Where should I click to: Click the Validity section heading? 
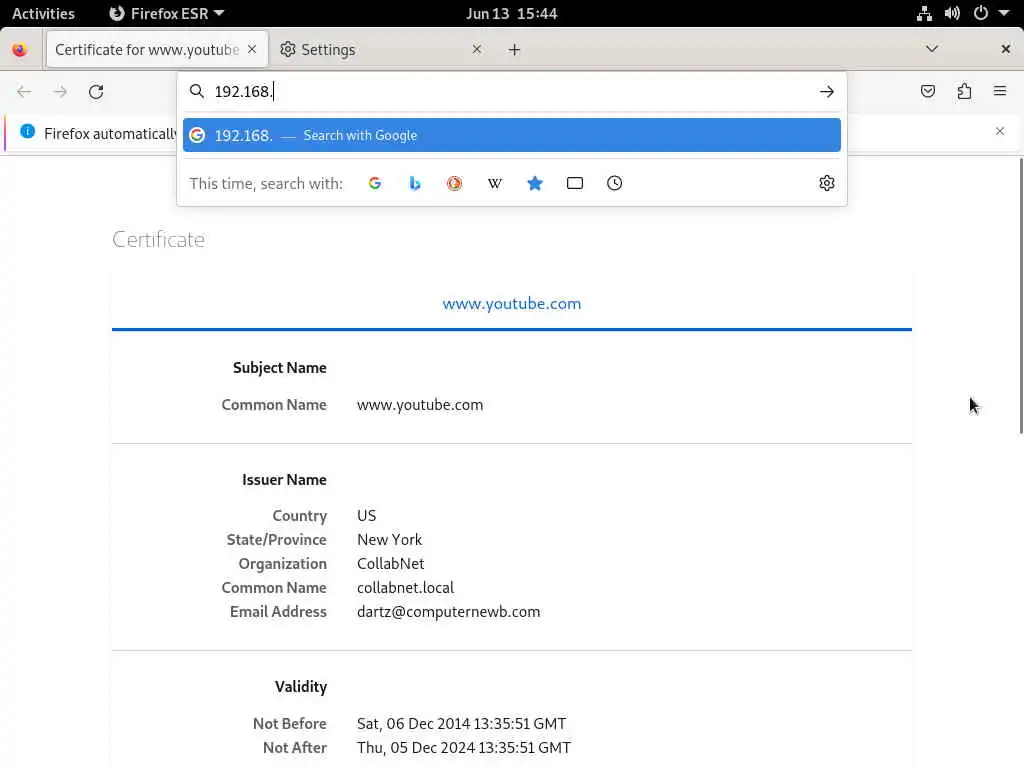[301, 687]
